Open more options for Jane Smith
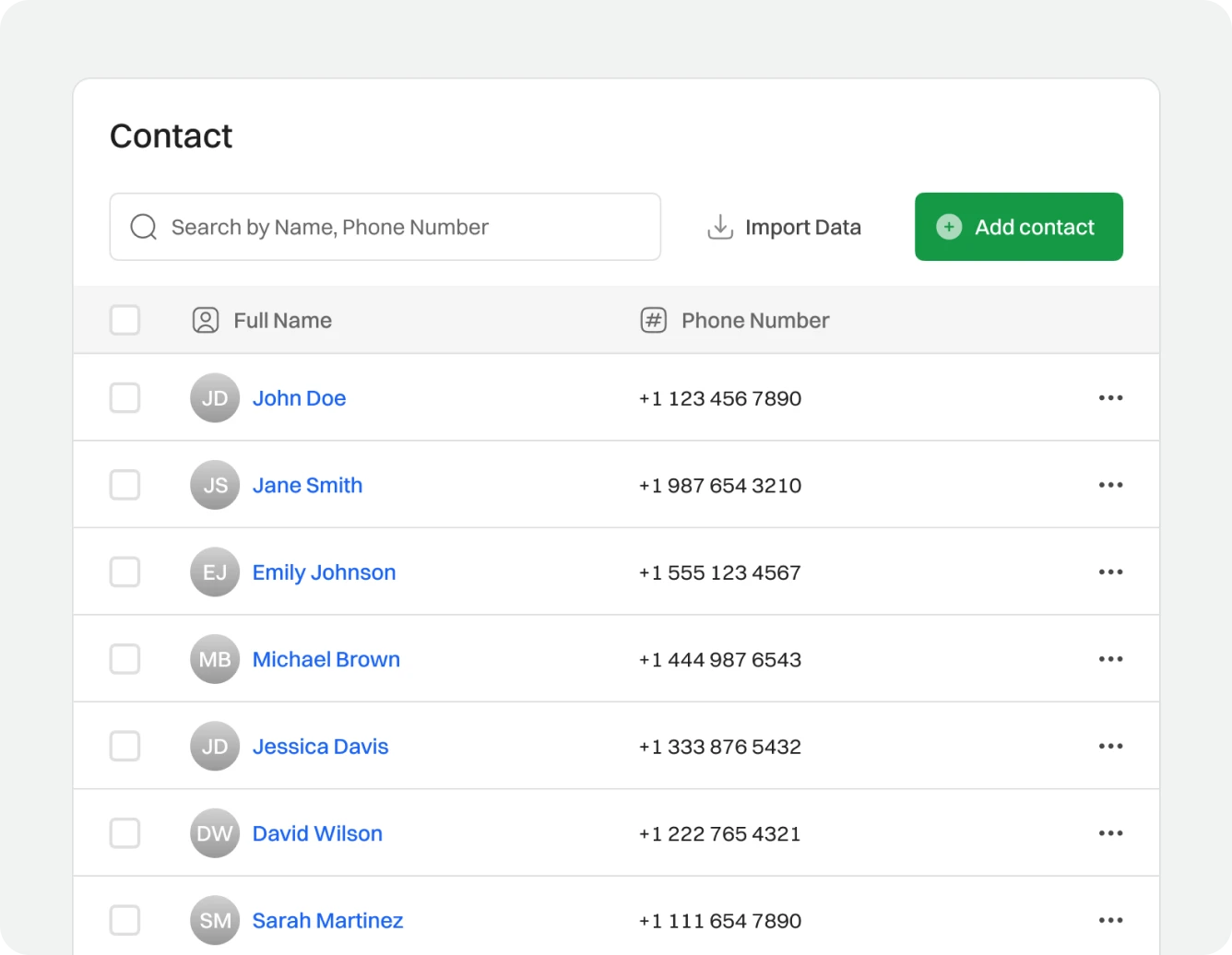The height and width of the screenshot is (955, 1232). pyautogui.click(x=1110, y=485)
